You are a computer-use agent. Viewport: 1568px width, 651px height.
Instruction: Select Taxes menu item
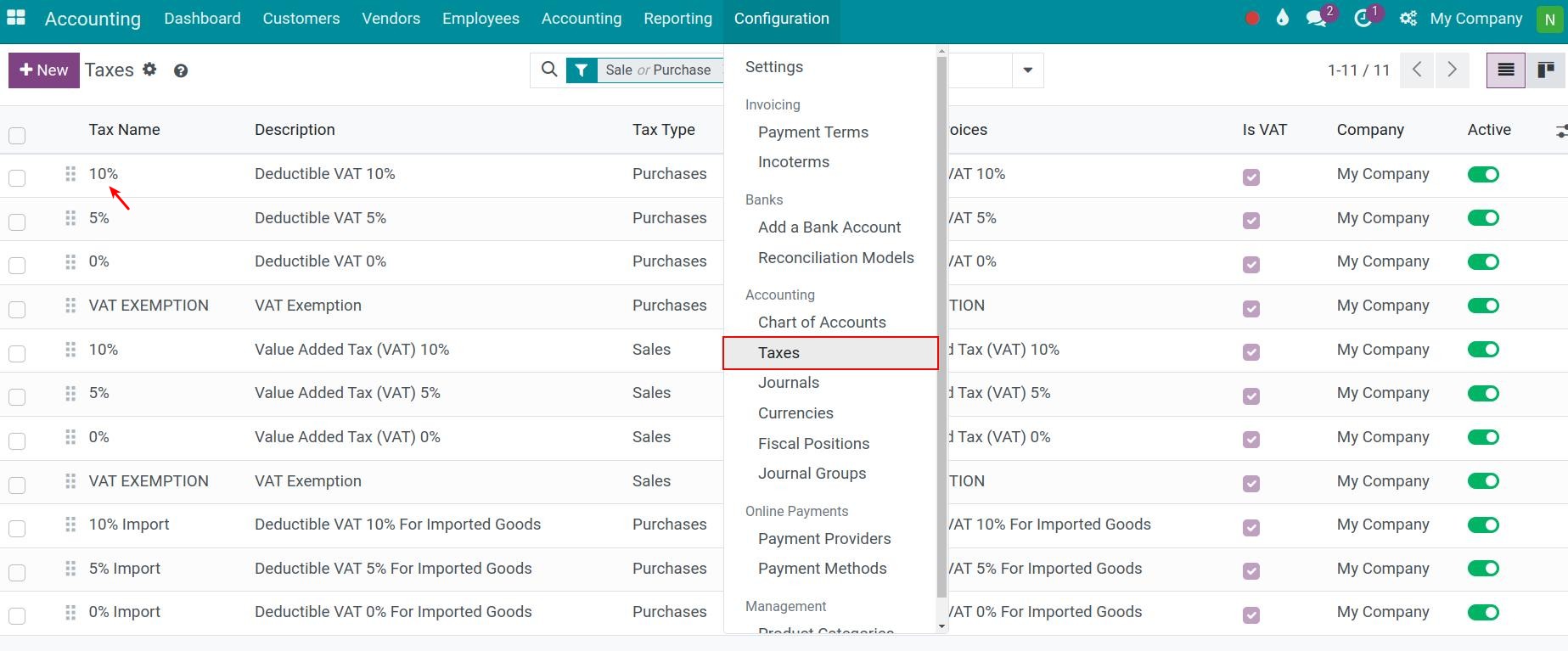point(830,353)
